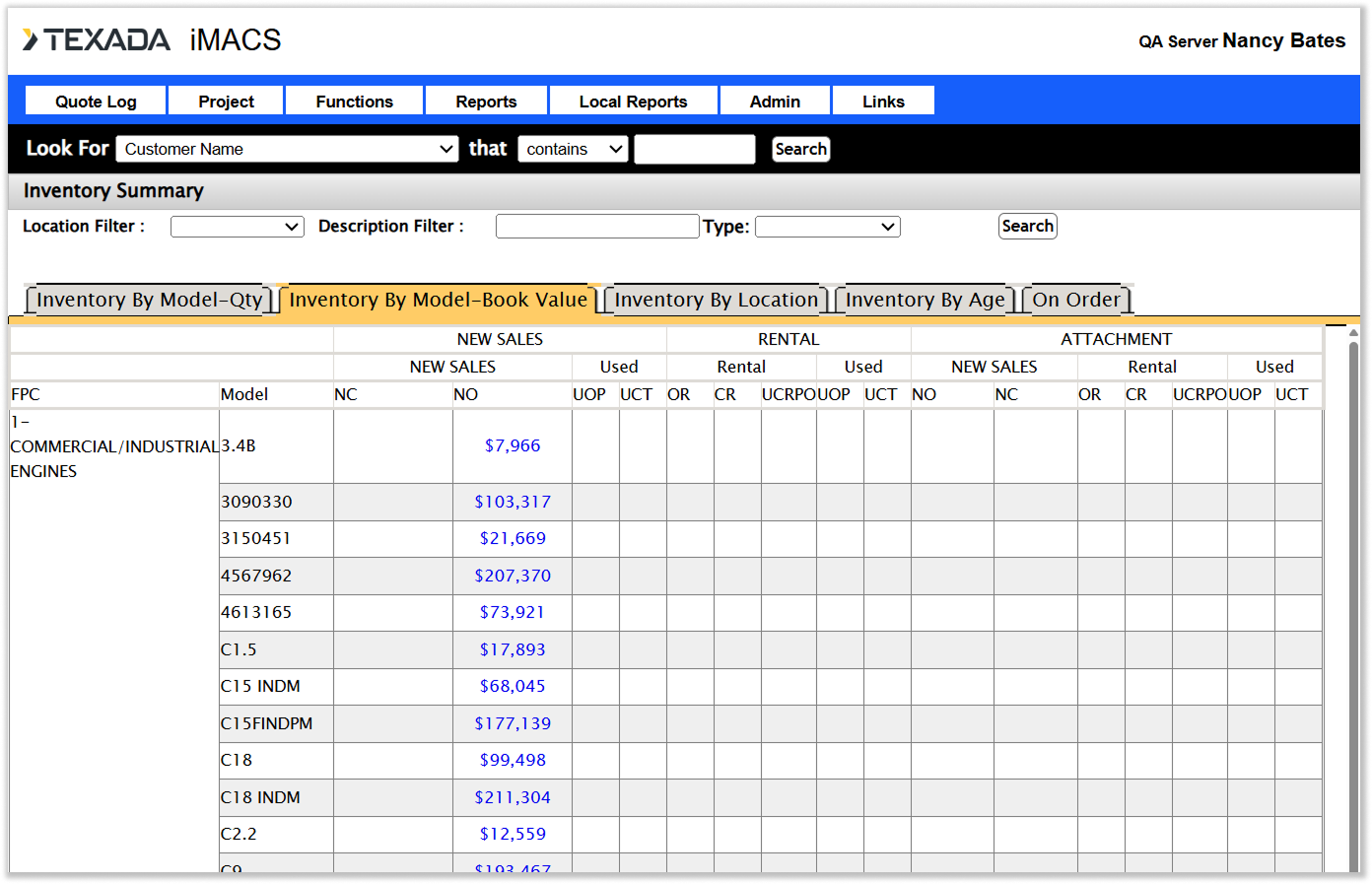The width and height of the screenshot is (1372, 884).
Task: Open the Quote Log menu
Action: point(96,102)
